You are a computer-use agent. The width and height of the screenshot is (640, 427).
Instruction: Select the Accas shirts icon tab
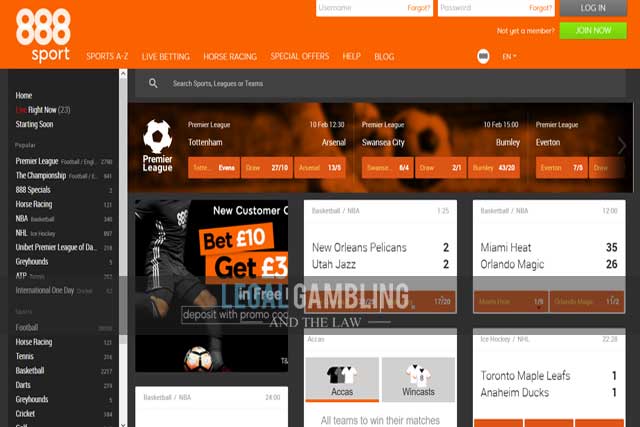(x=342, y=380)
